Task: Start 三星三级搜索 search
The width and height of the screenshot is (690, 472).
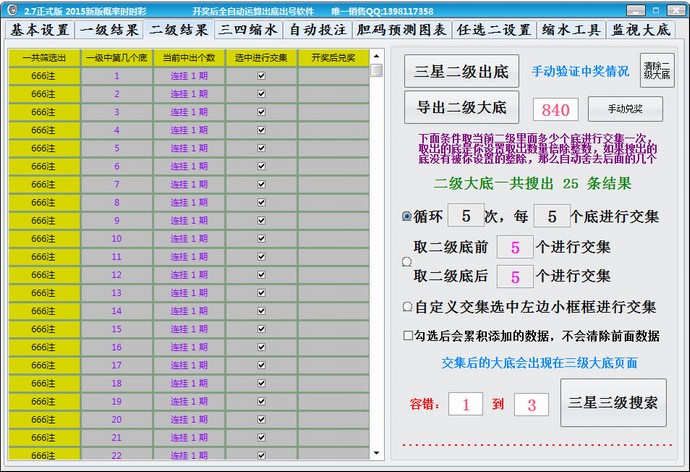Action: tap(612, 403)
